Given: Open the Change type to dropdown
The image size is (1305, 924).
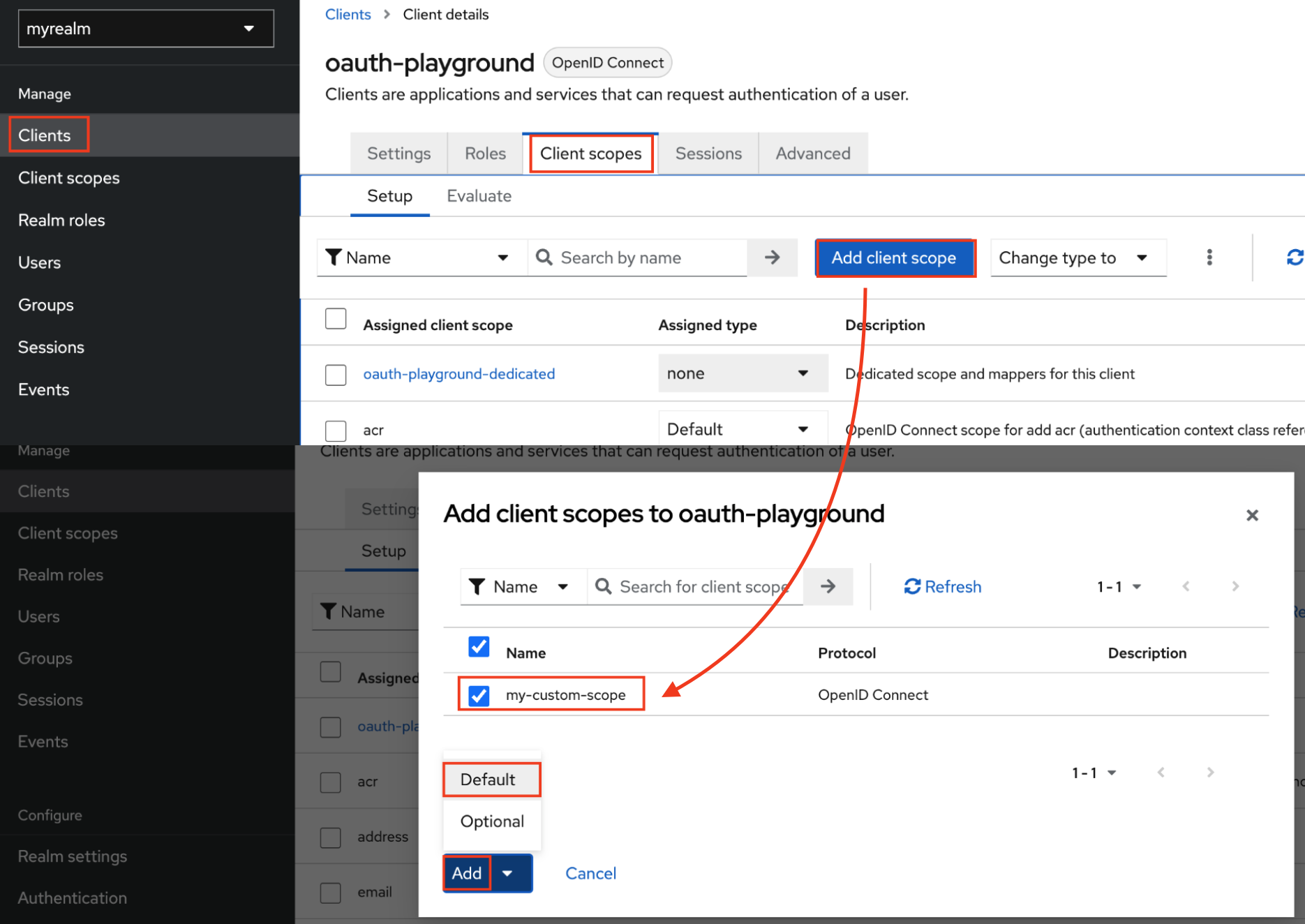Looking at the screenshot, I should [1078, 258].
